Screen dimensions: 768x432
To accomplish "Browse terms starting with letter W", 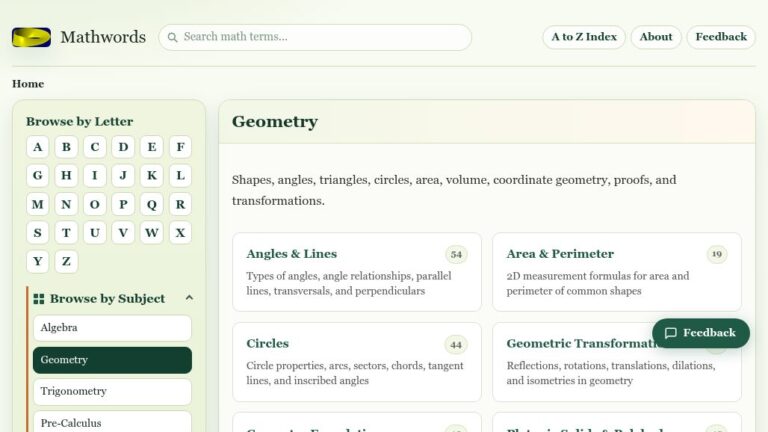I will click(152, 233).
